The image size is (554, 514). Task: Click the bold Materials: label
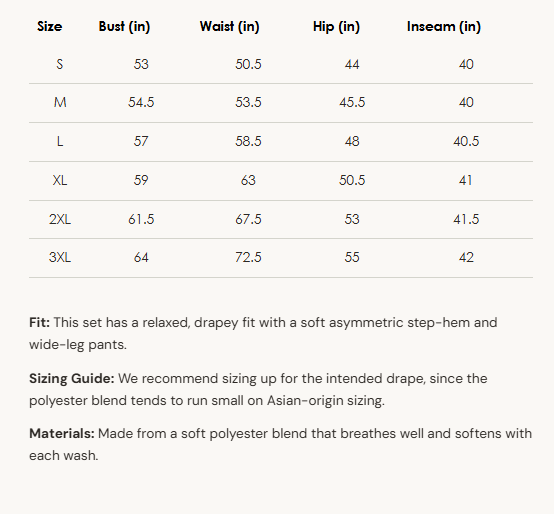click(62, 433)
